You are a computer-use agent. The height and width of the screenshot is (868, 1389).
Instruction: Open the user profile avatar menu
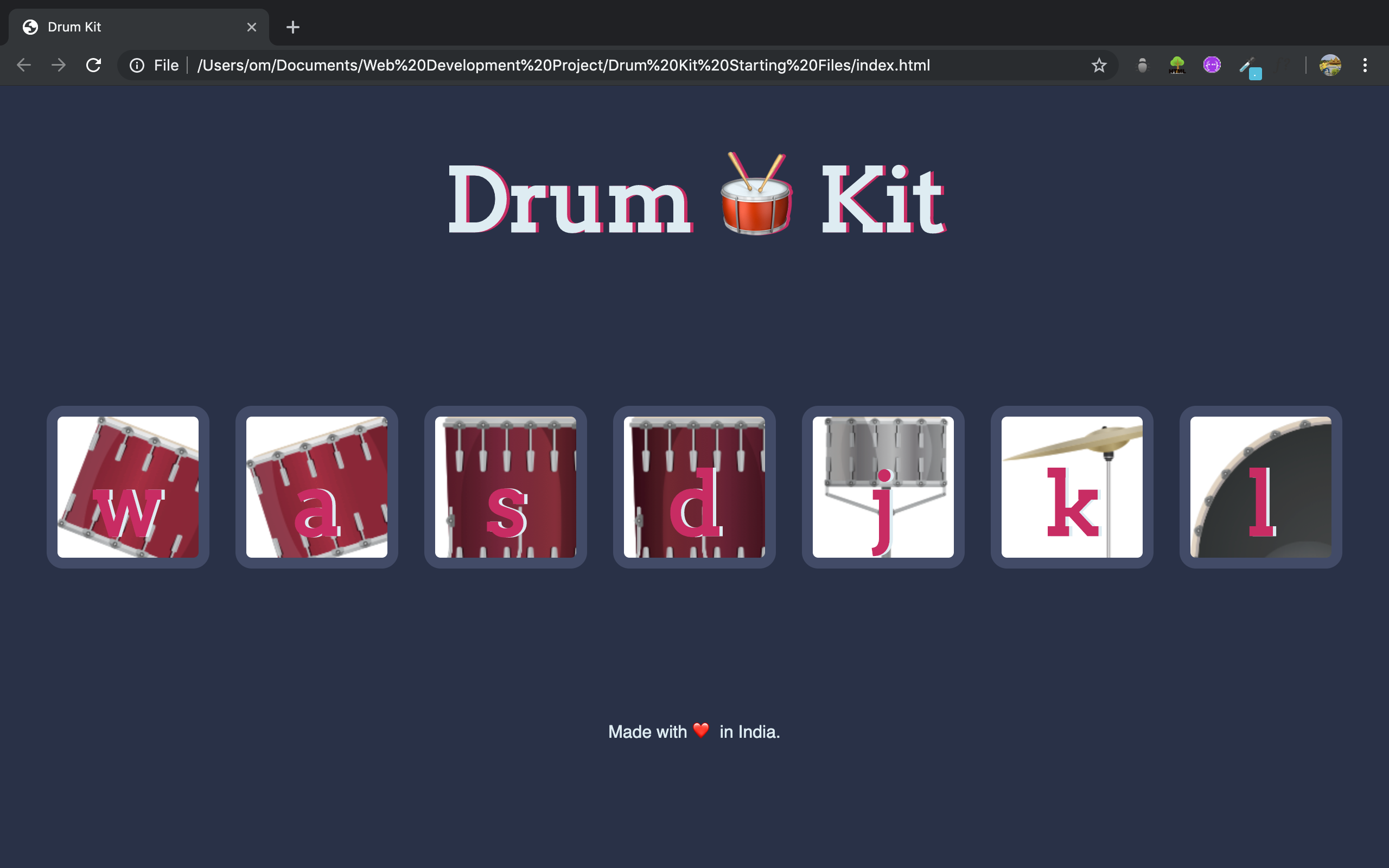pos(1330,66)
